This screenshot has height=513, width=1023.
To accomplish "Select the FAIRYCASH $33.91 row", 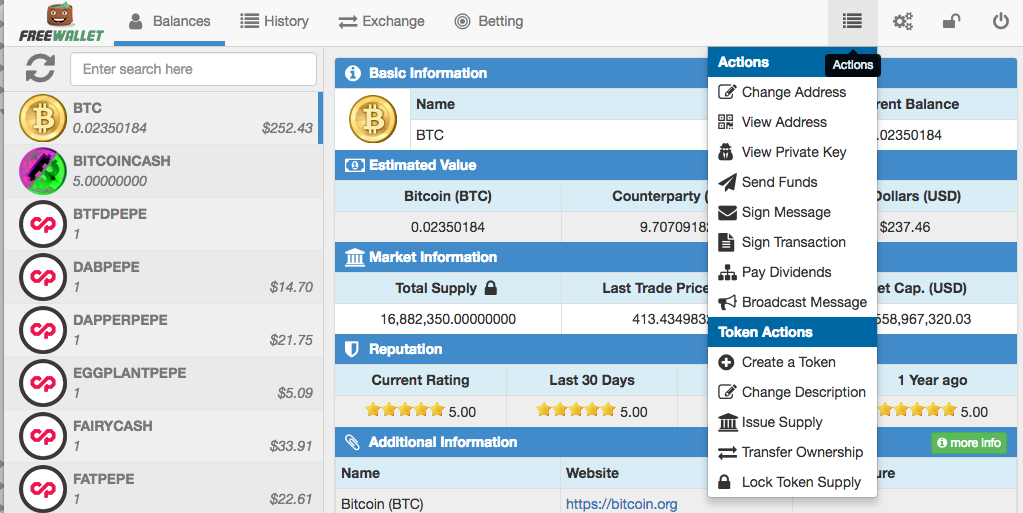I will pyautogui.click(x=164, y=435).
